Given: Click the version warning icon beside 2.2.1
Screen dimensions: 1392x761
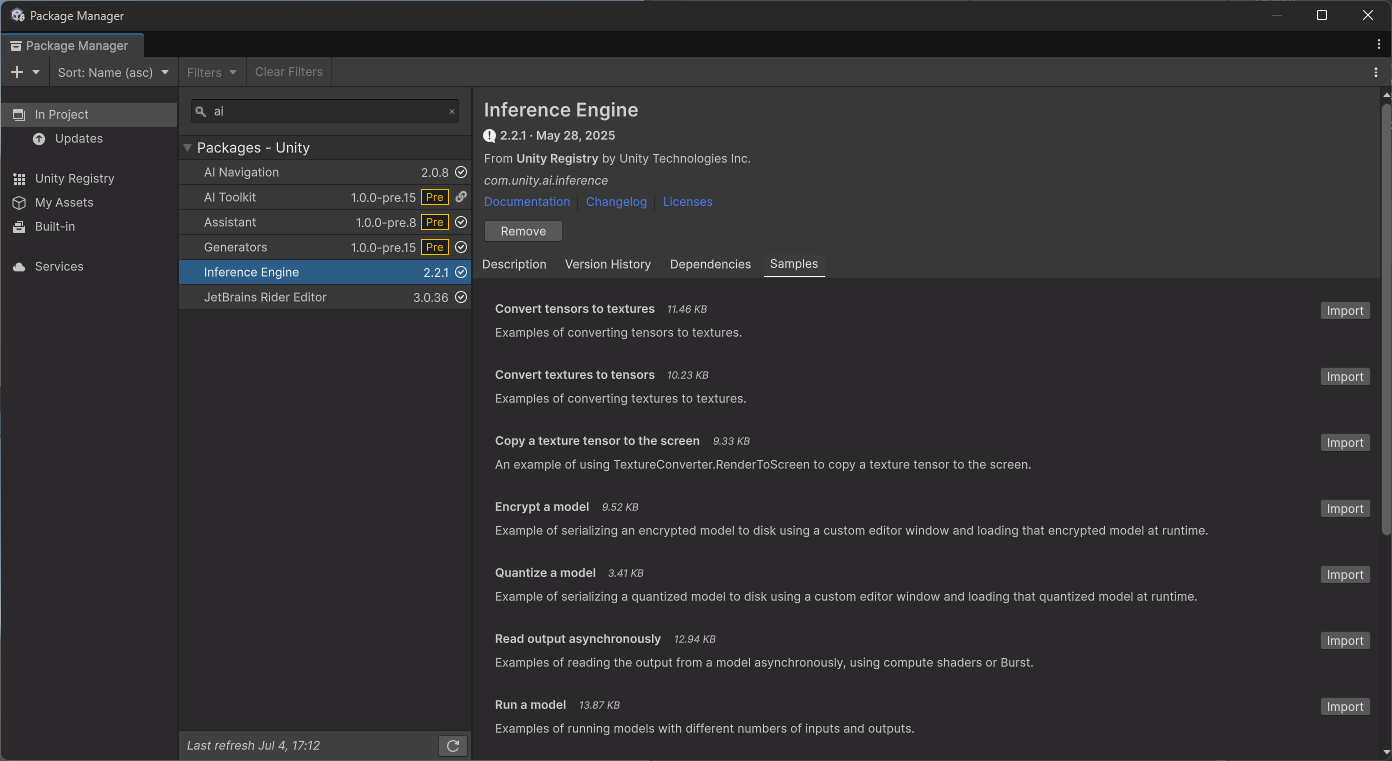Looking at the screenshot, I should (x=490, y=136).
